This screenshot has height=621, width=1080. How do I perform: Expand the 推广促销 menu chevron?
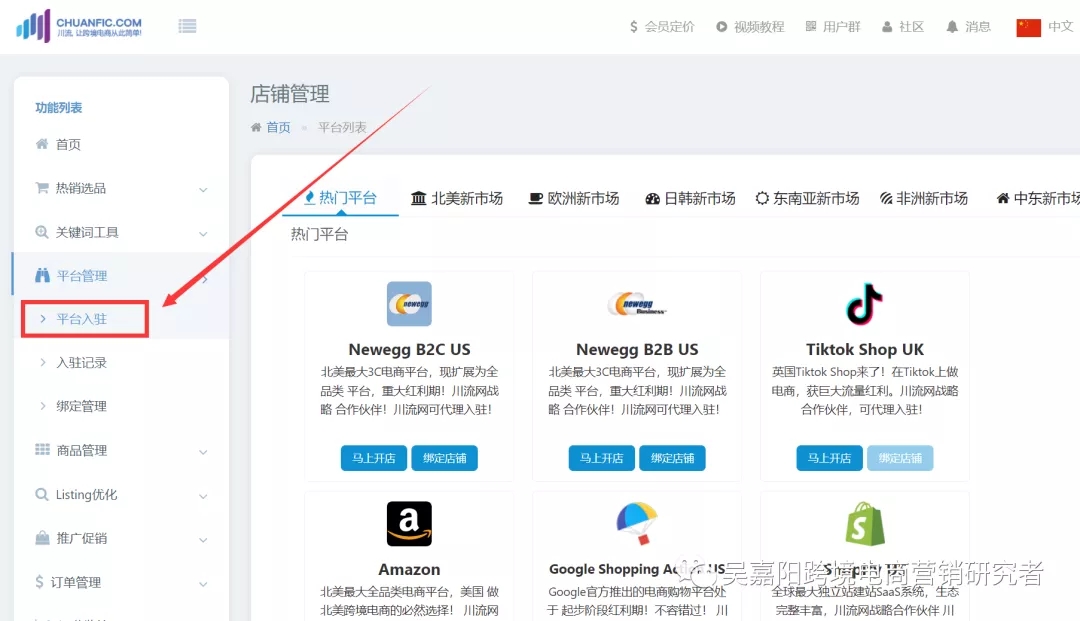pos(203,540)
